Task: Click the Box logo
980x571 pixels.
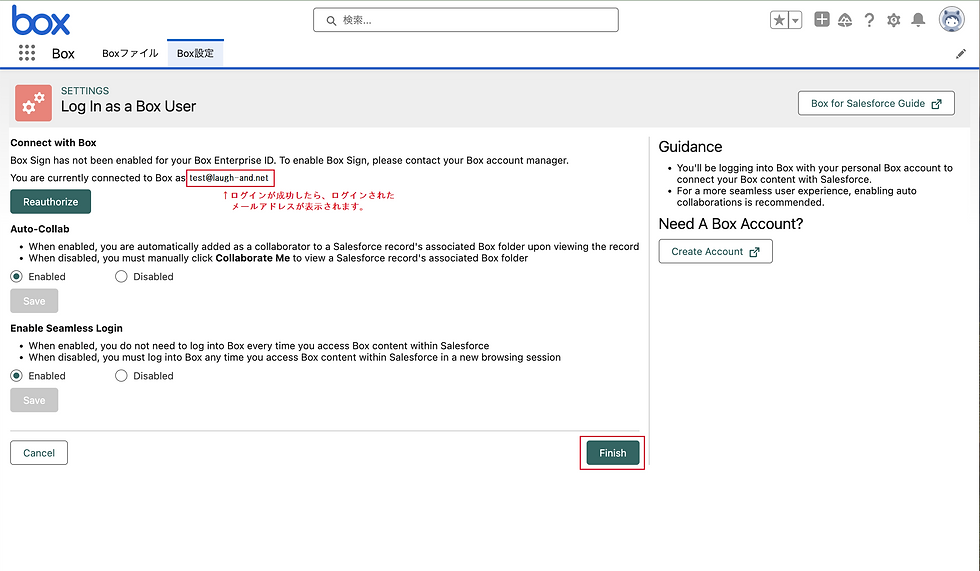Action: tap(41, 21)
